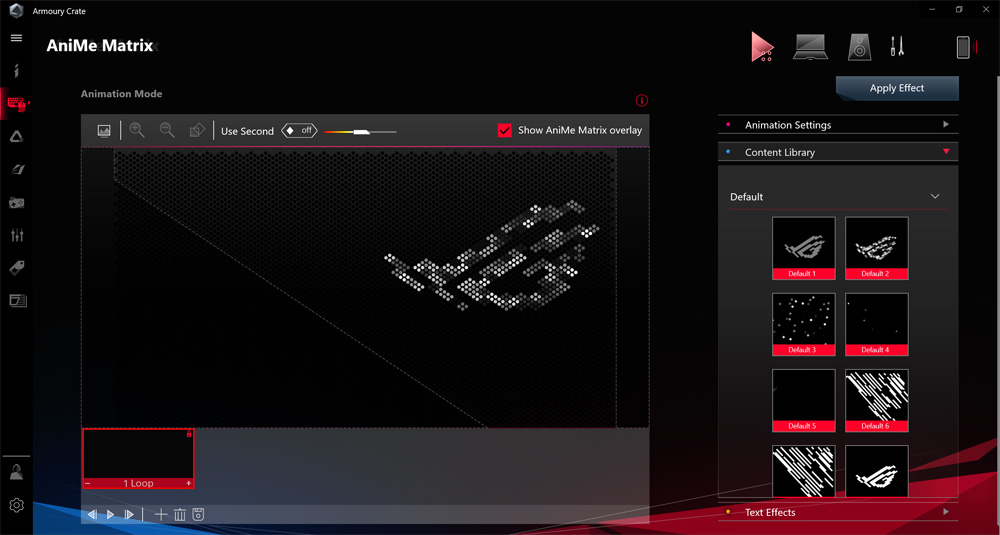This screenshot has height=535, width=1000.
Task: Select the screwdriver tools icon at top
Action: 897,47
